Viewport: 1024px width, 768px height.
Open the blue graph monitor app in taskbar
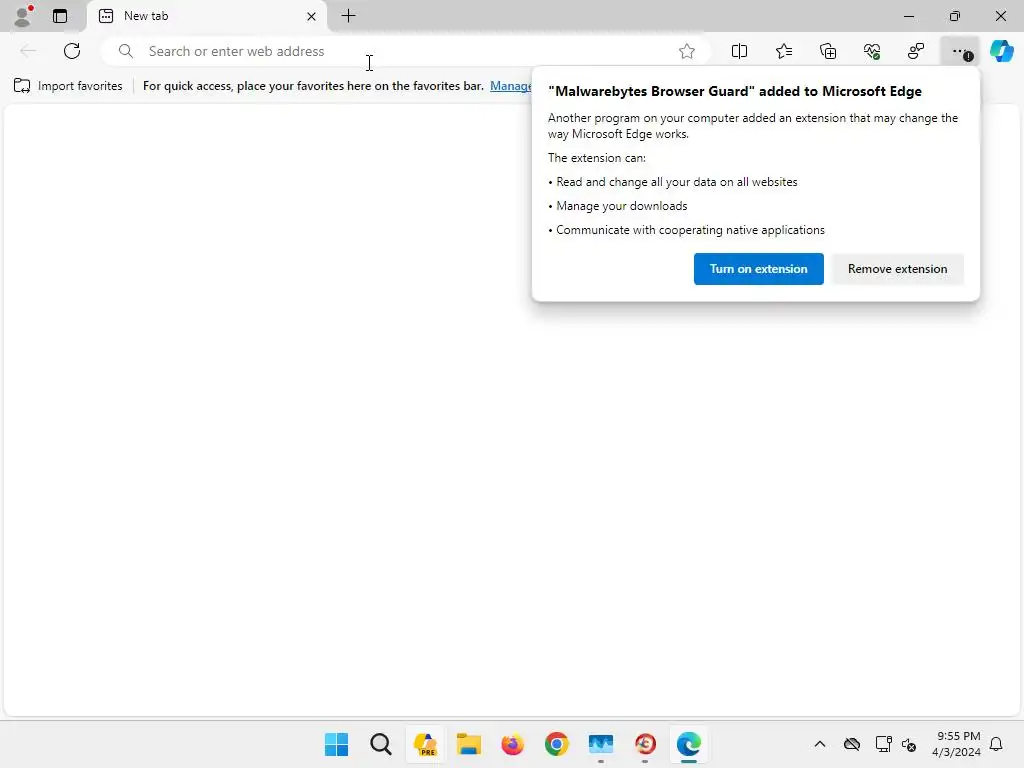(x=601, y=744)
